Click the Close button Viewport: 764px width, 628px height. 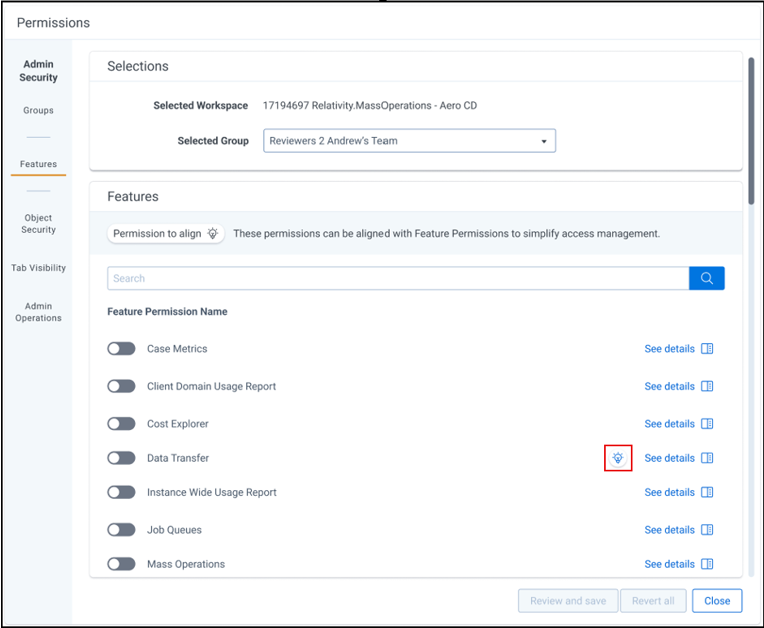(717, 601)
